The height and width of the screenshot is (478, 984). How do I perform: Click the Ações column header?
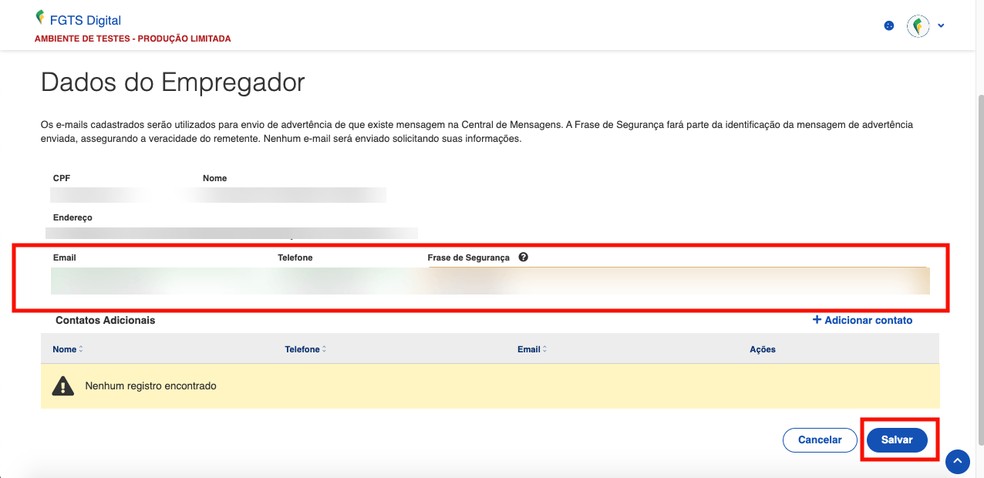tap(762, 349)
